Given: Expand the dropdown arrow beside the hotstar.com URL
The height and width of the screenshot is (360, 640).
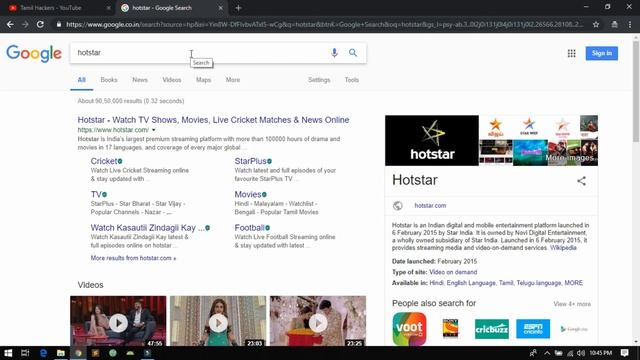Looking at the screenshot, I should (x=154, y=130).
